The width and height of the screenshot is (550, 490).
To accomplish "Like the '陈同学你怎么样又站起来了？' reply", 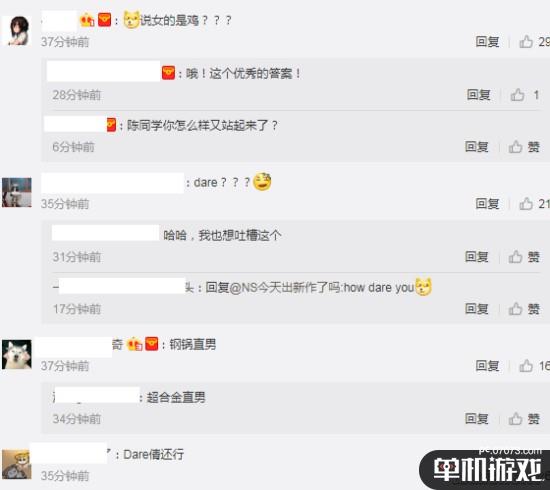I will point(516,147).
